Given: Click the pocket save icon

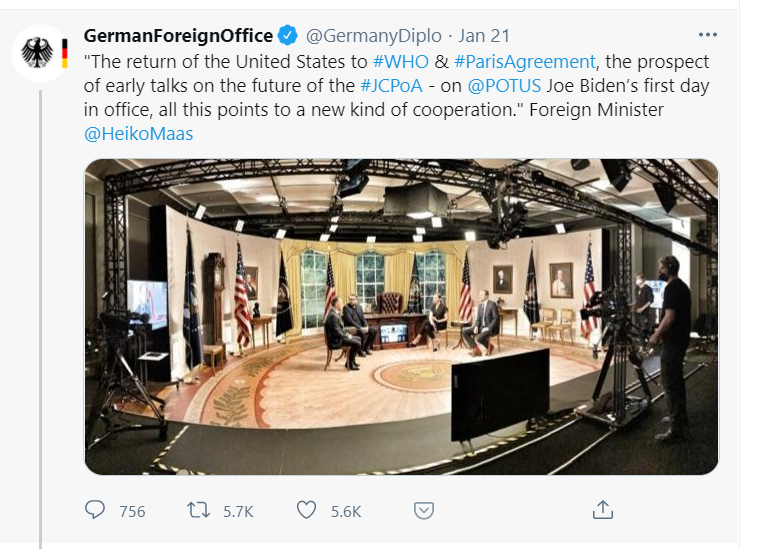Looking at the screenshot, I should (424, 510).
